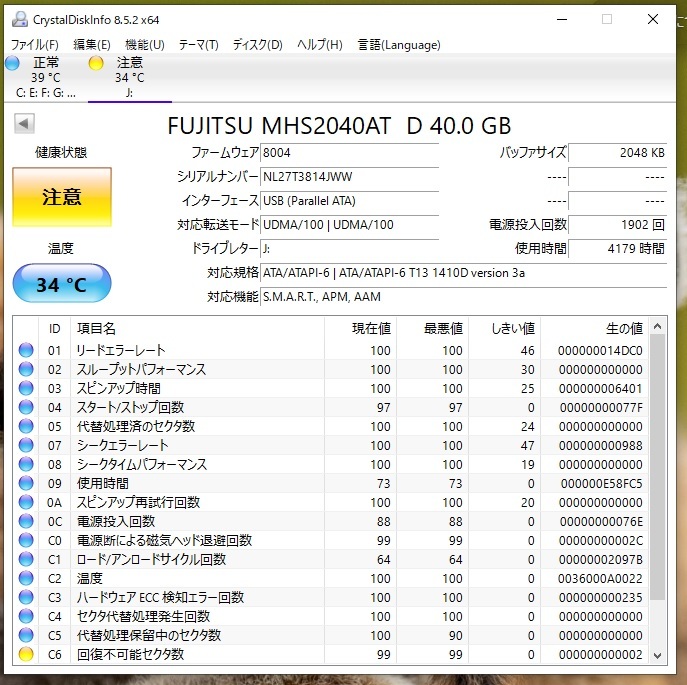Open the 編集(E) menu
The width and height of the screenshot is (687, 685).
point(92,45)
